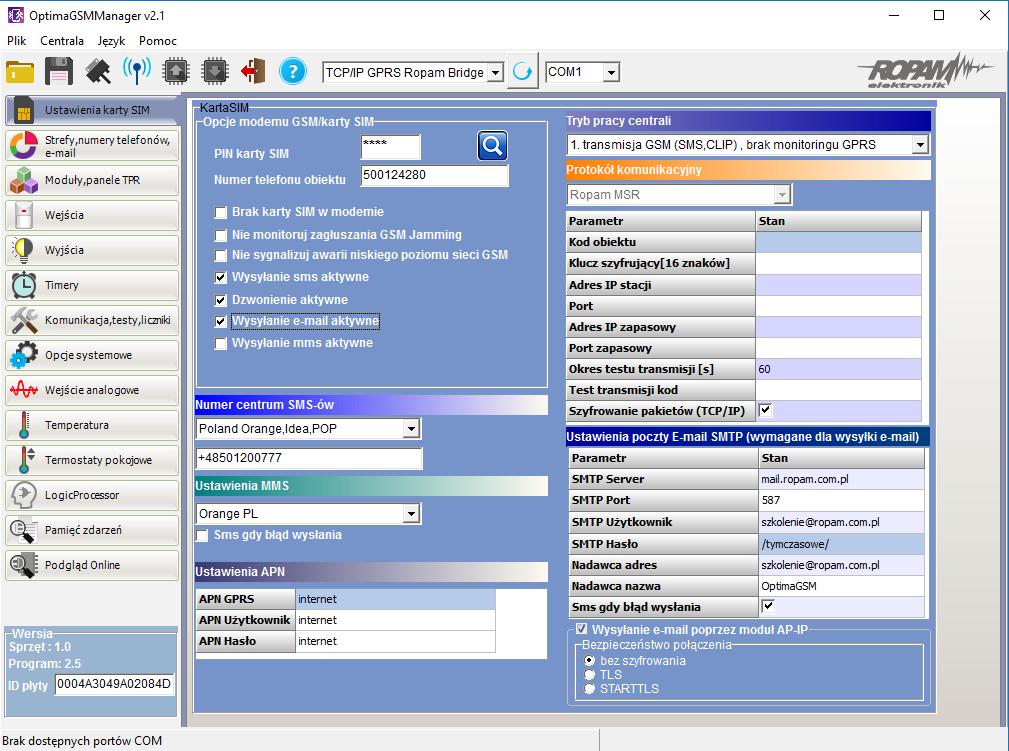This screenshot has height=751, width=1009.
Task: Toggle Wysyłanie e-mail aktywne checkbox
Action: pos(221,321)
